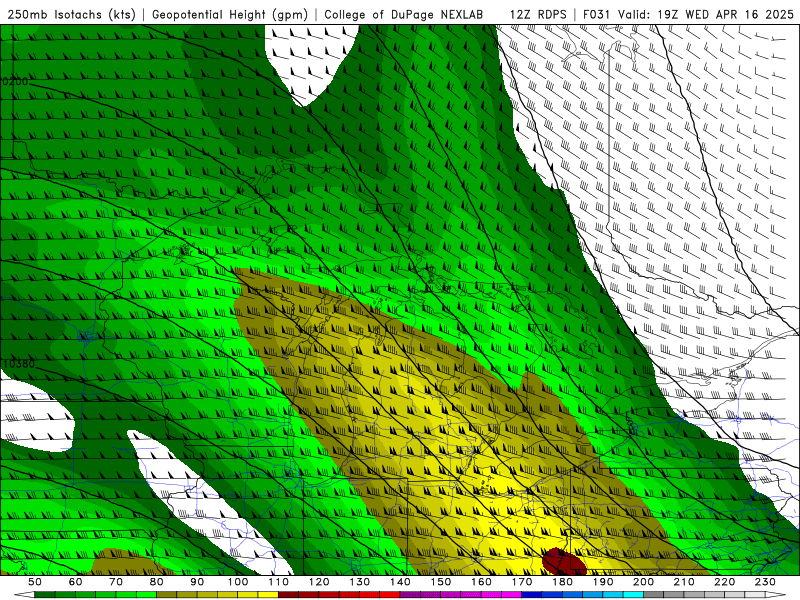The width and height of the screenshot is (800, 600).
Task: Click the 140 label on the color scale
Action: click(x=400, y=582)
